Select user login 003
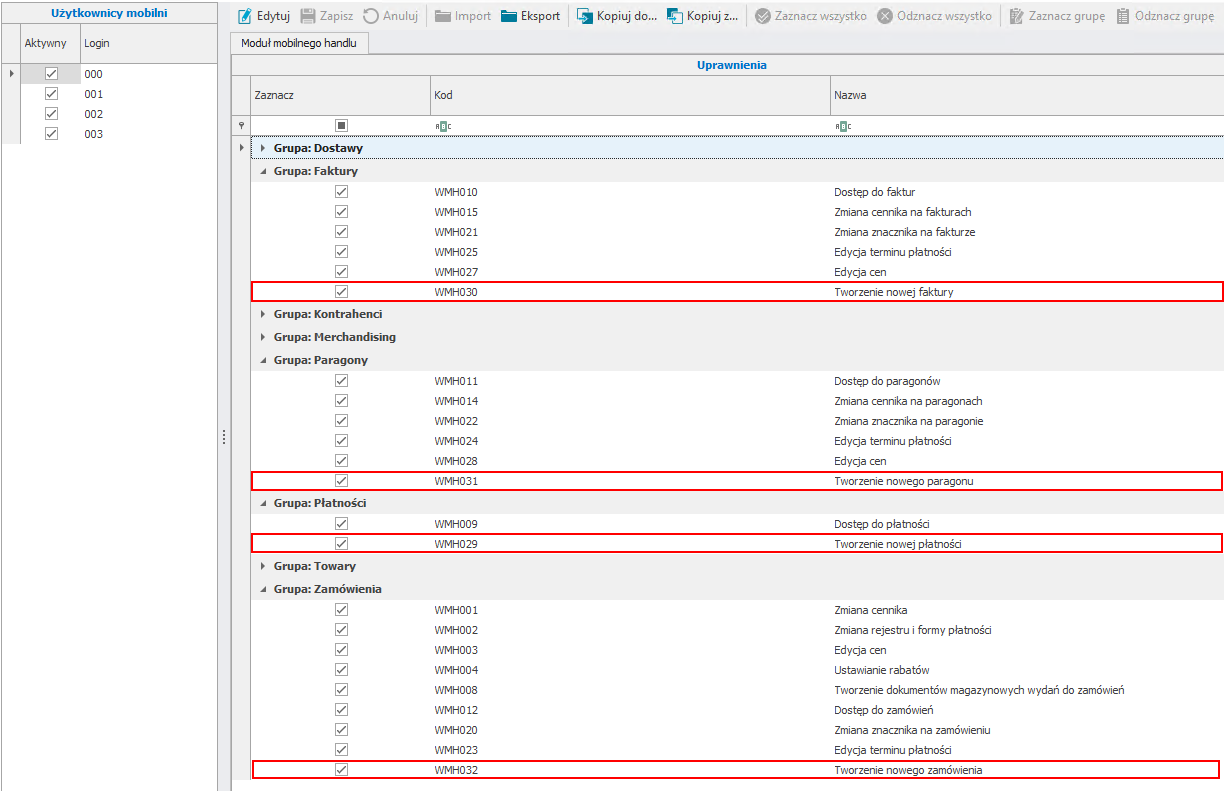 click(93, 134)
